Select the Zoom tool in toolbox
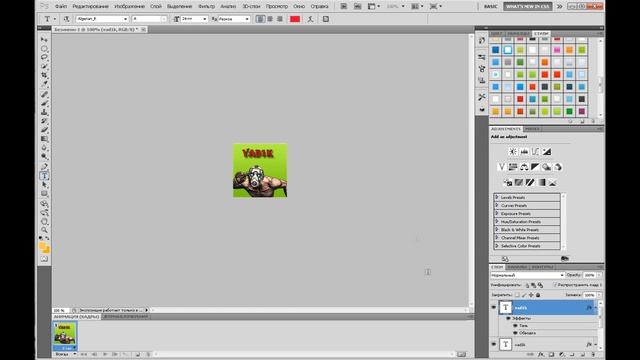This screenshot has width=640, height=360. [x=44, y=230]
